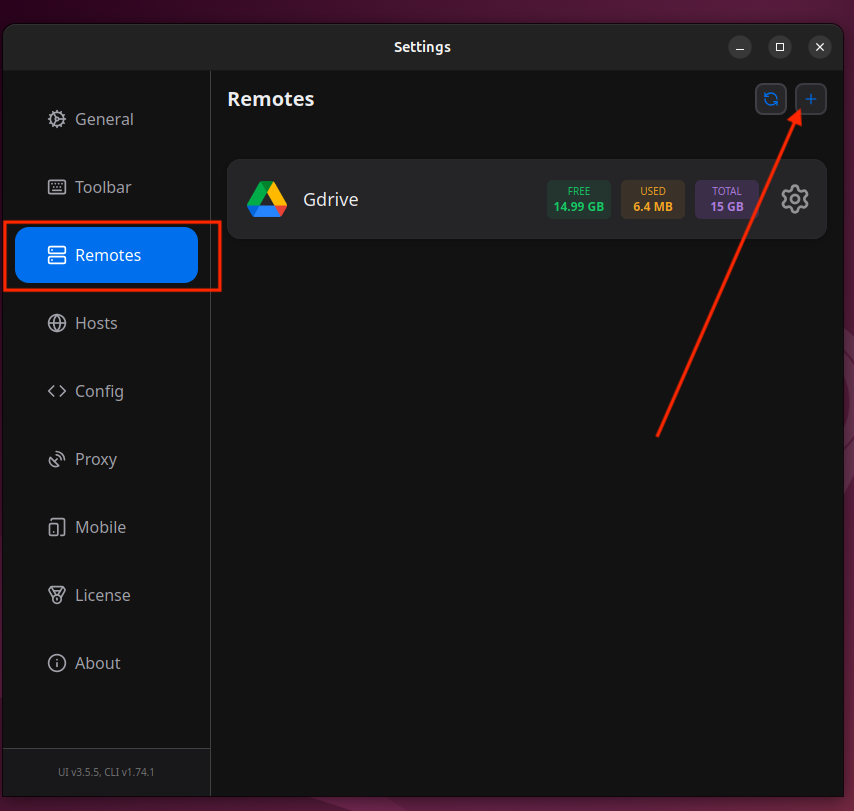This screenshot has height=811, width=854.
Task: Maximize the Settings window
Action: point(779,47)
